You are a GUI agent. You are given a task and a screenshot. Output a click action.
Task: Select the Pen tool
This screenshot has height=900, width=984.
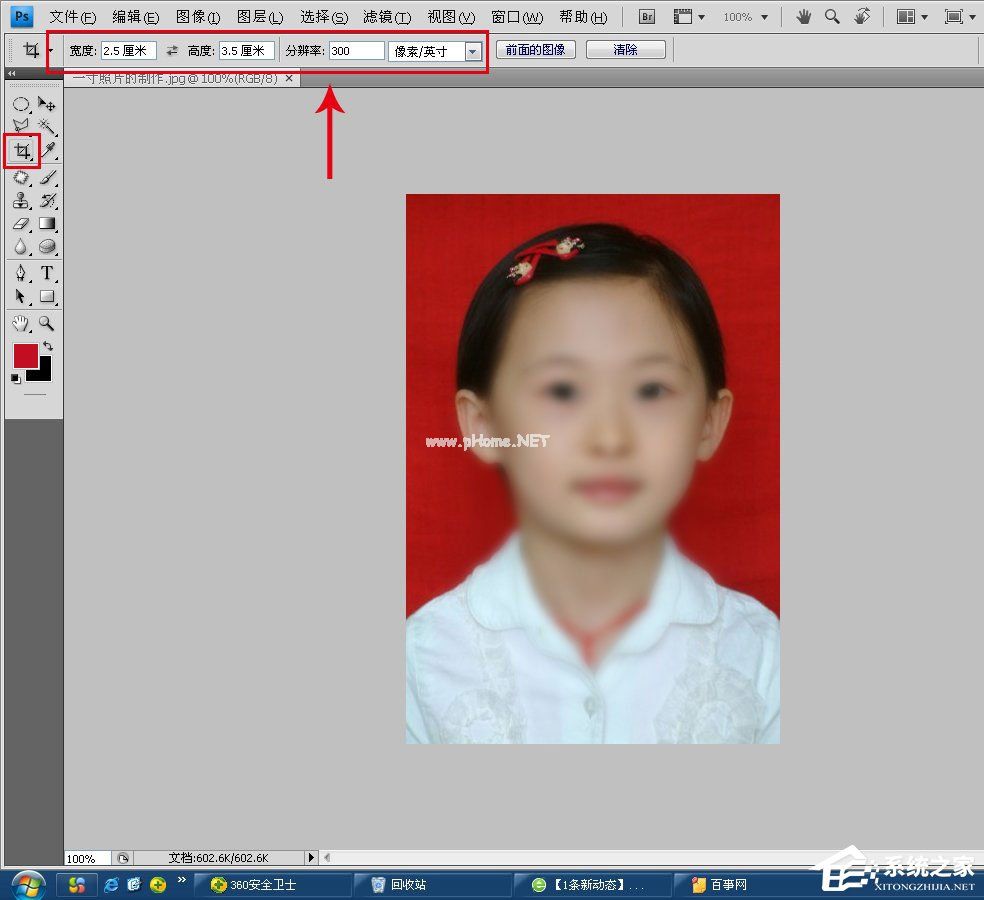pyautogui.click(x=21, y=273)
